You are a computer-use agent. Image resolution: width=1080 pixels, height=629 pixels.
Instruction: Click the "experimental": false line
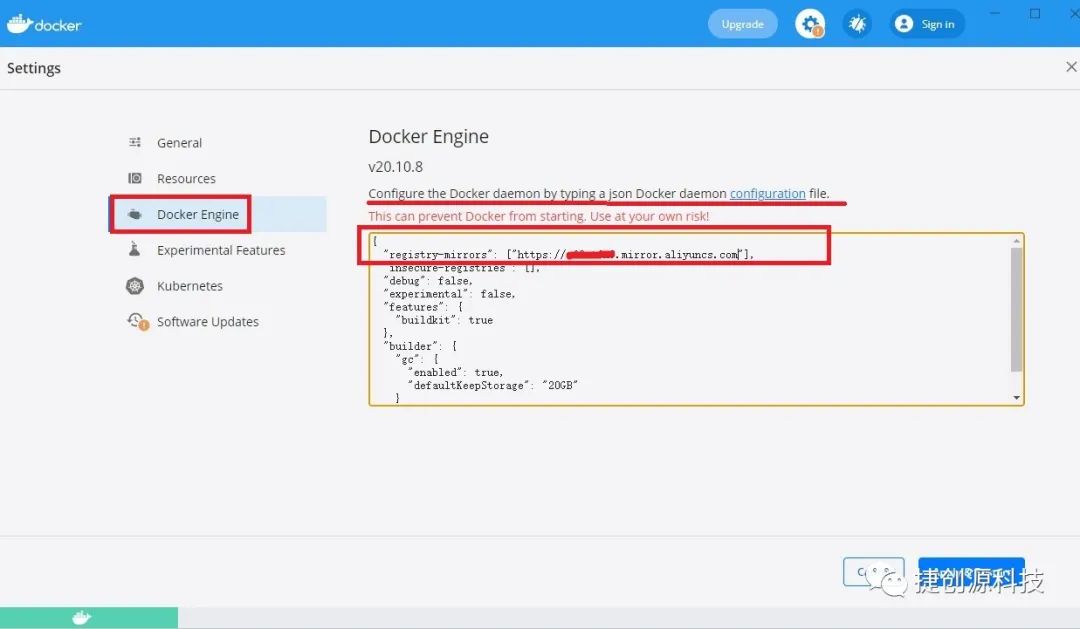pos(449,293)
